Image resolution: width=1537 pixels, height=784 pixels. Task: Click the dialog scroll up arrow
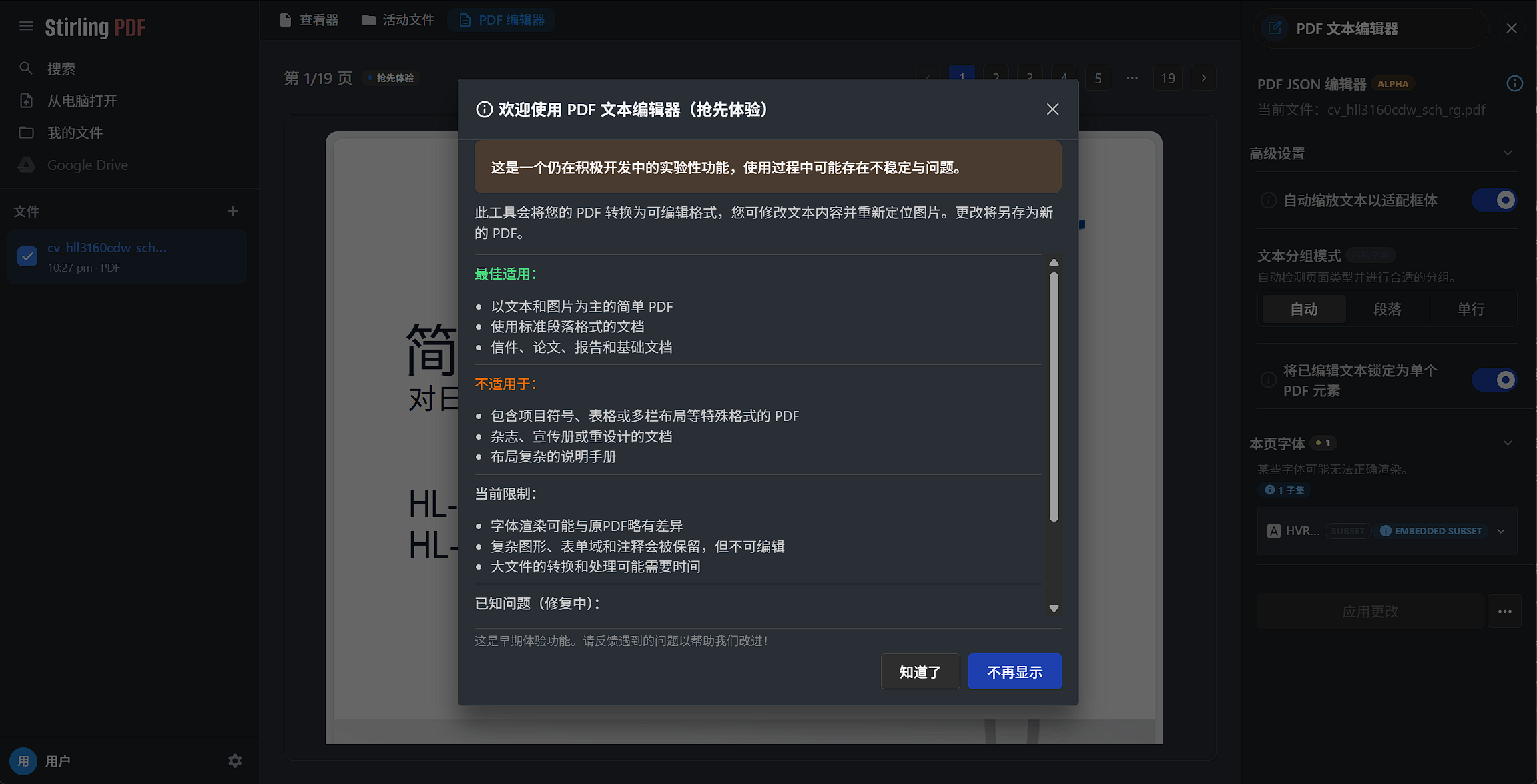click(1054, 262)
